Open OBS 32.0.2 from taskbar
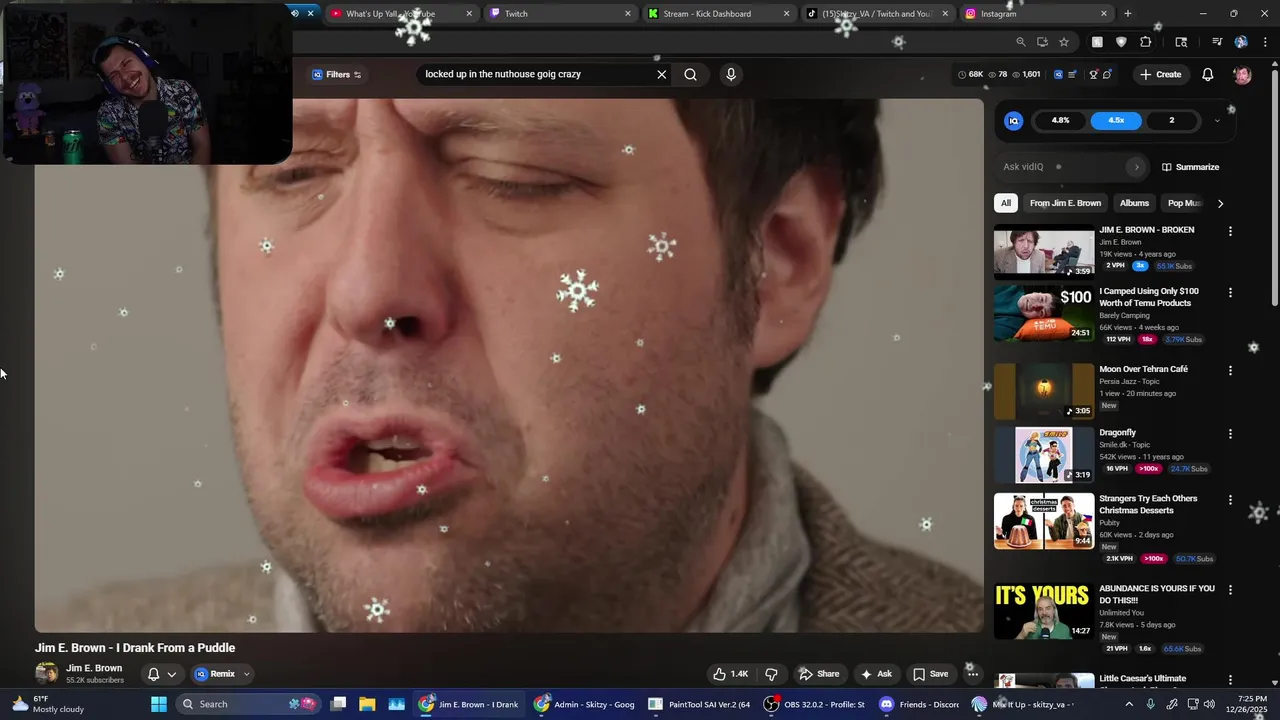 816,704
